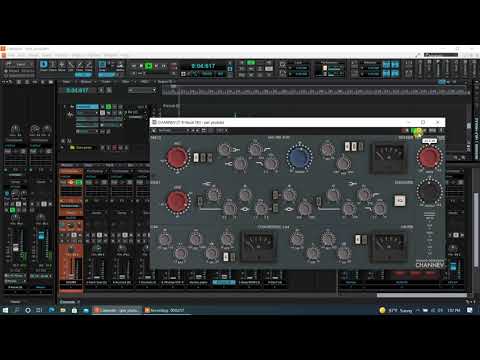This screenshot has height=360, width=480.
Task: Open the Windows Start menu
Action: point(5,310)
